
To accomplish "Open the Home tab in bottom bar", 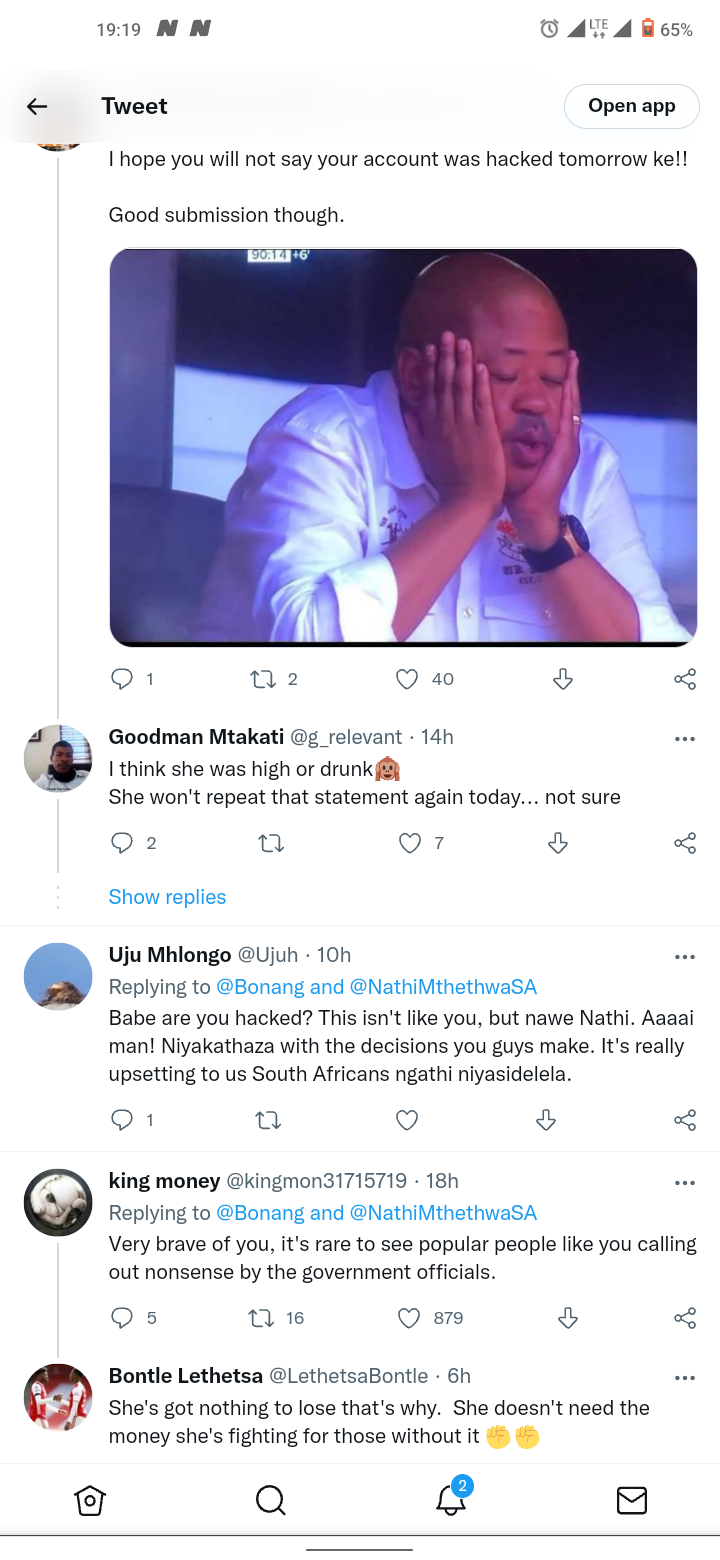I will pos(90,1500).
